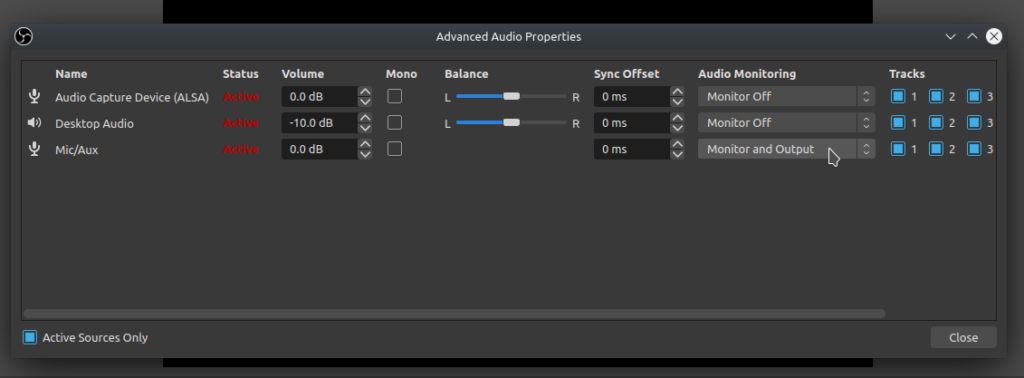Click the speaker icon beside Desktop Audio
This screenshot has height=378, width=1024.
(35, 123)
